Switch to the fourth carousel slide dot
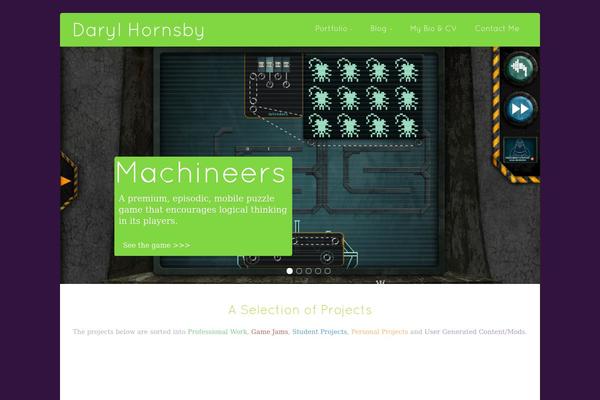This screenshot has height=400, width=600. pos(318,271)
